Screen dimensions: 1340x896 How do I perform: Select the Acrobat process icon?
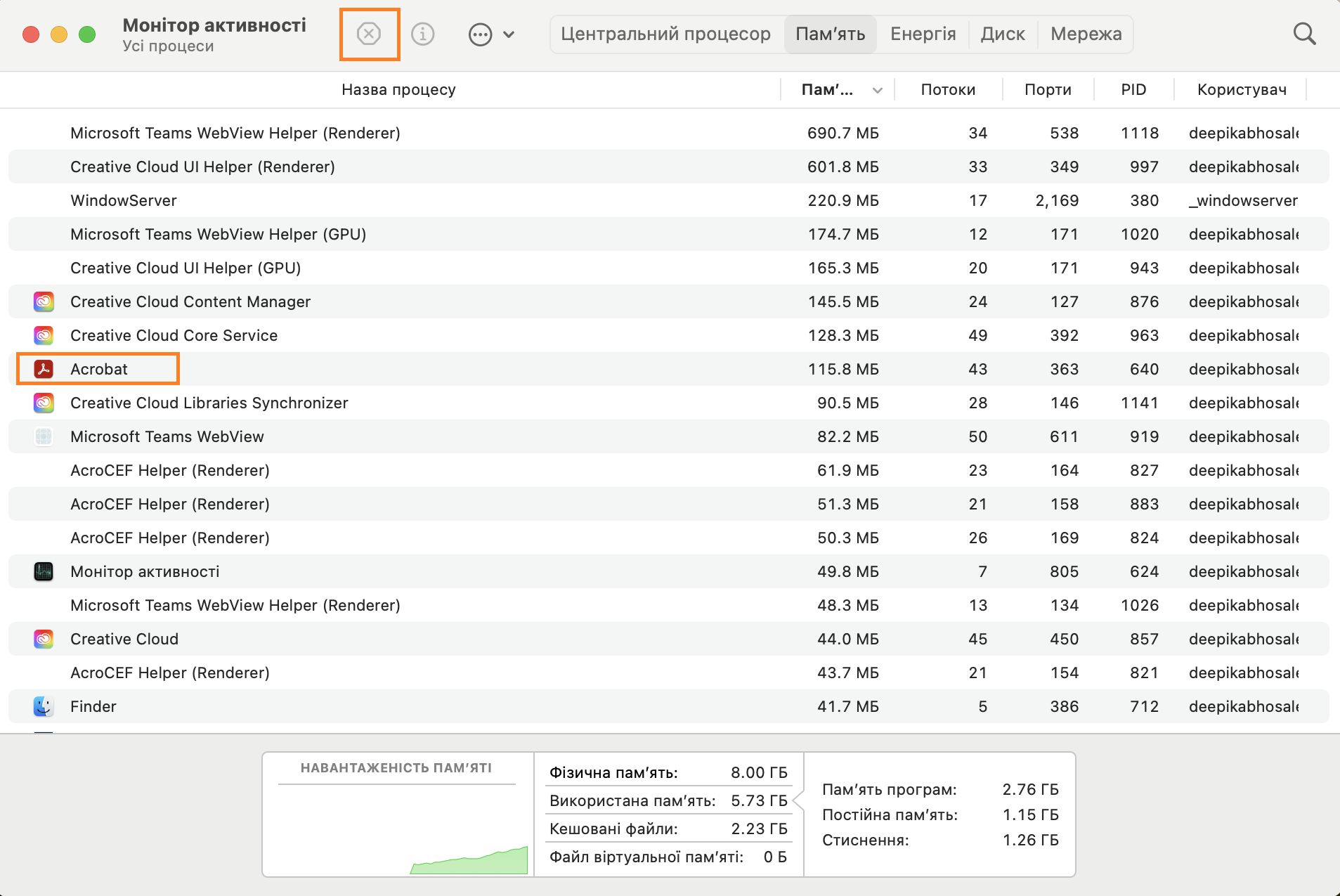[44, 369]
